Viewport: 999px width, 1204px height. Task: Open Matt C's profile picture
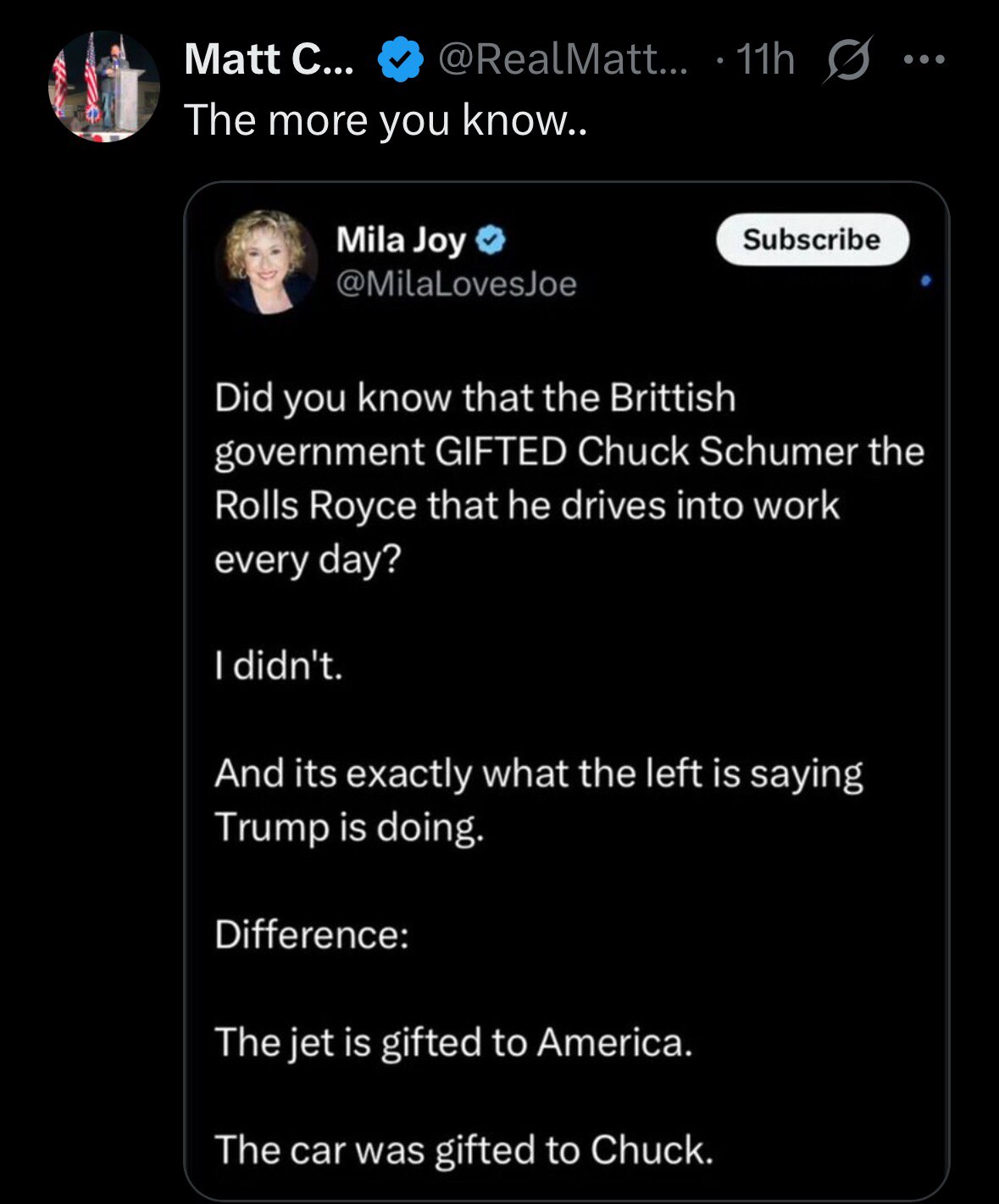click(105, 86)
